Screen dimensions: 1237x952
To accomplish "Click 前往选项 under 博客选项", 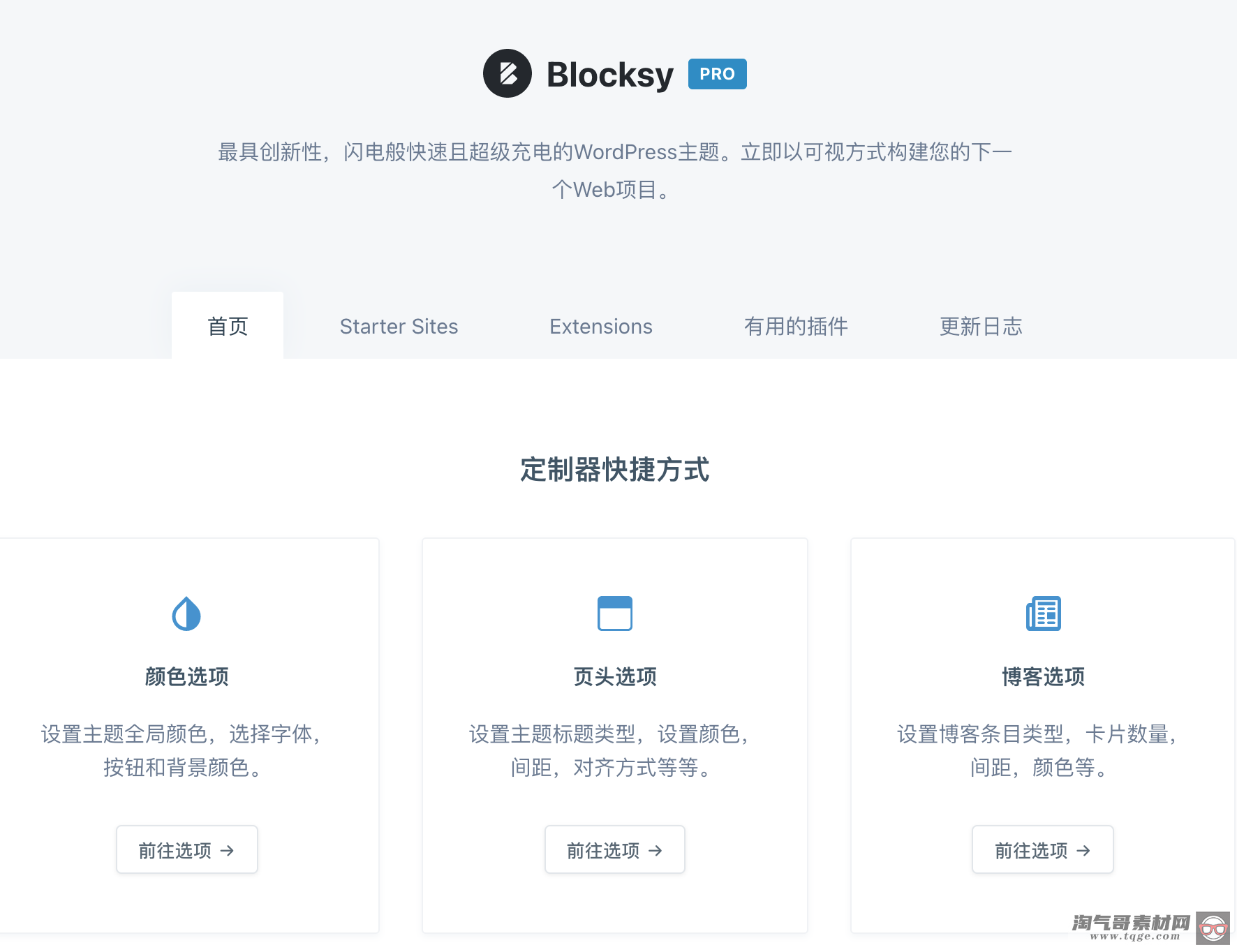I will pos(1042,850).
